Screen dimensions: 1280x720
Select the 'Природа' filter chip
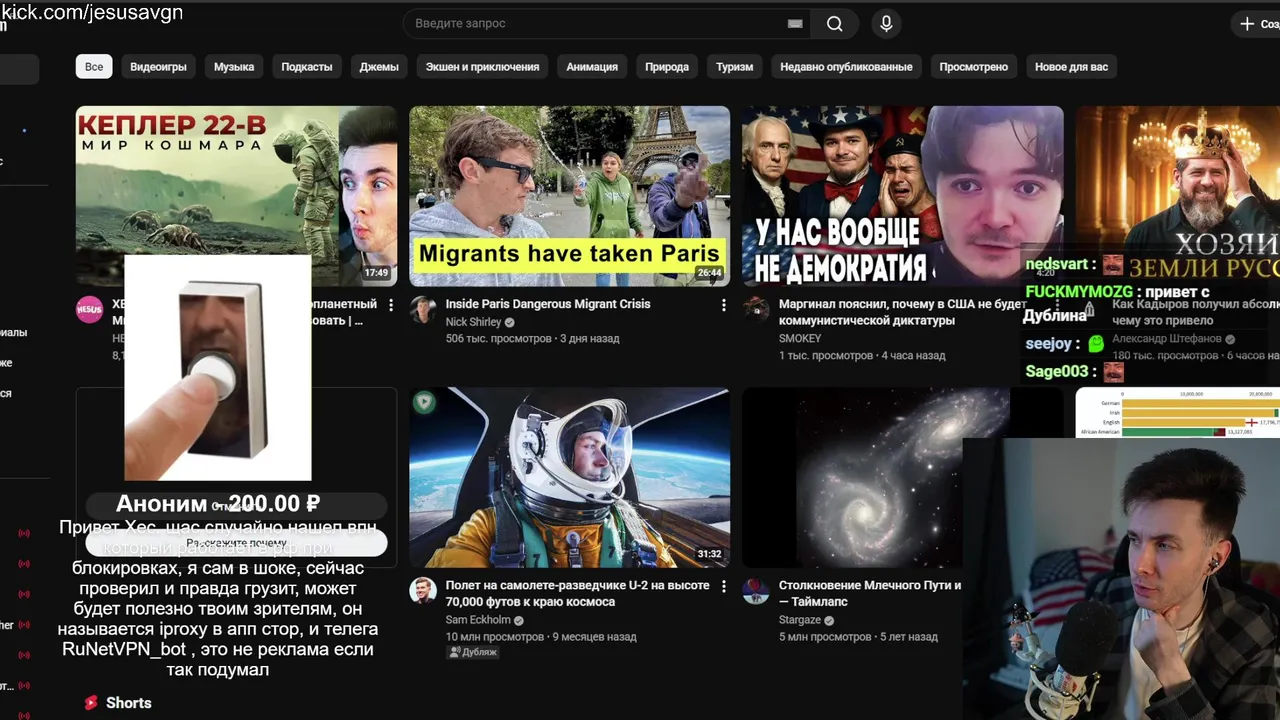pyautogui.click(x=667, y=67)
